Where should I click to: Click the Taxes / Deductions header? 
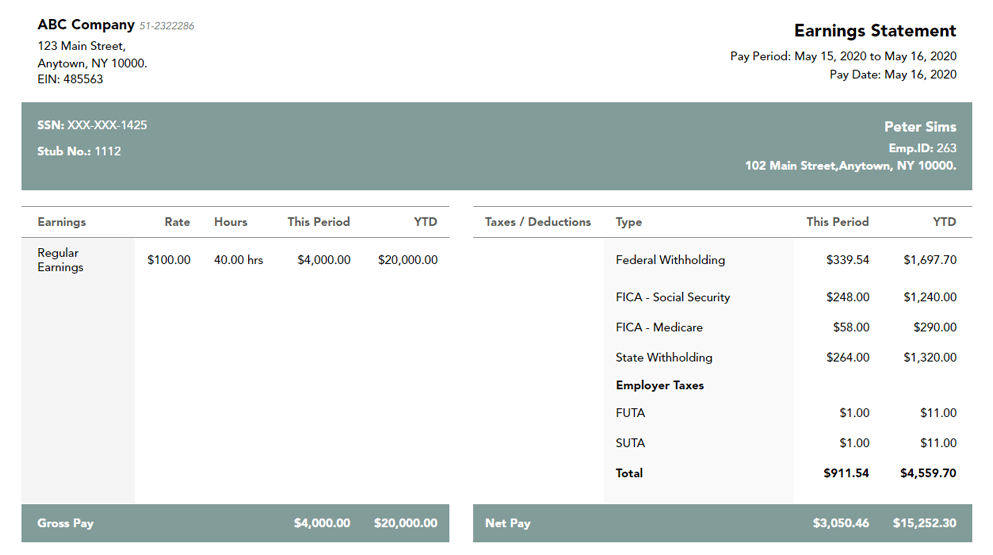point(538,222)
